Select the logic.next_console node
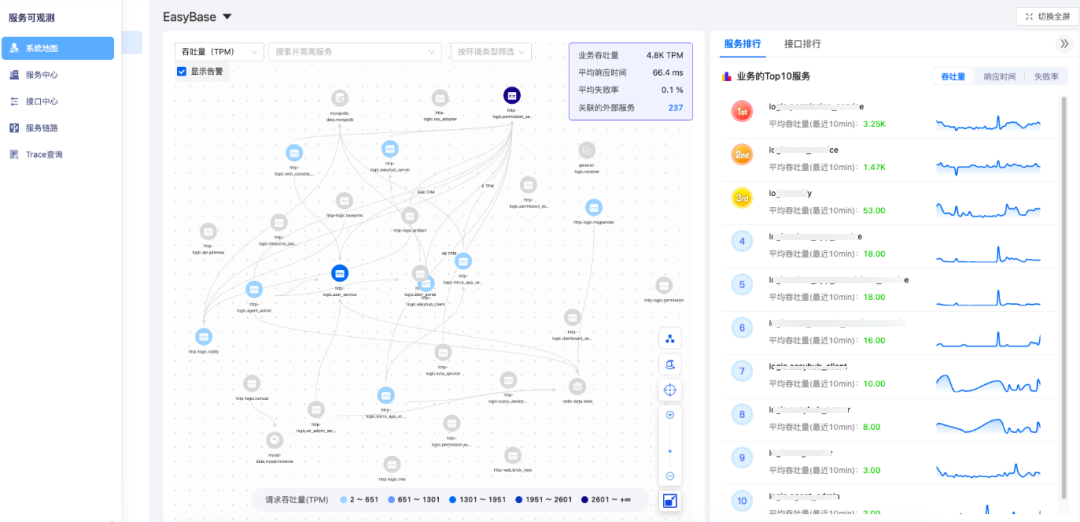 pyautogui.click(x=294, y=152)
